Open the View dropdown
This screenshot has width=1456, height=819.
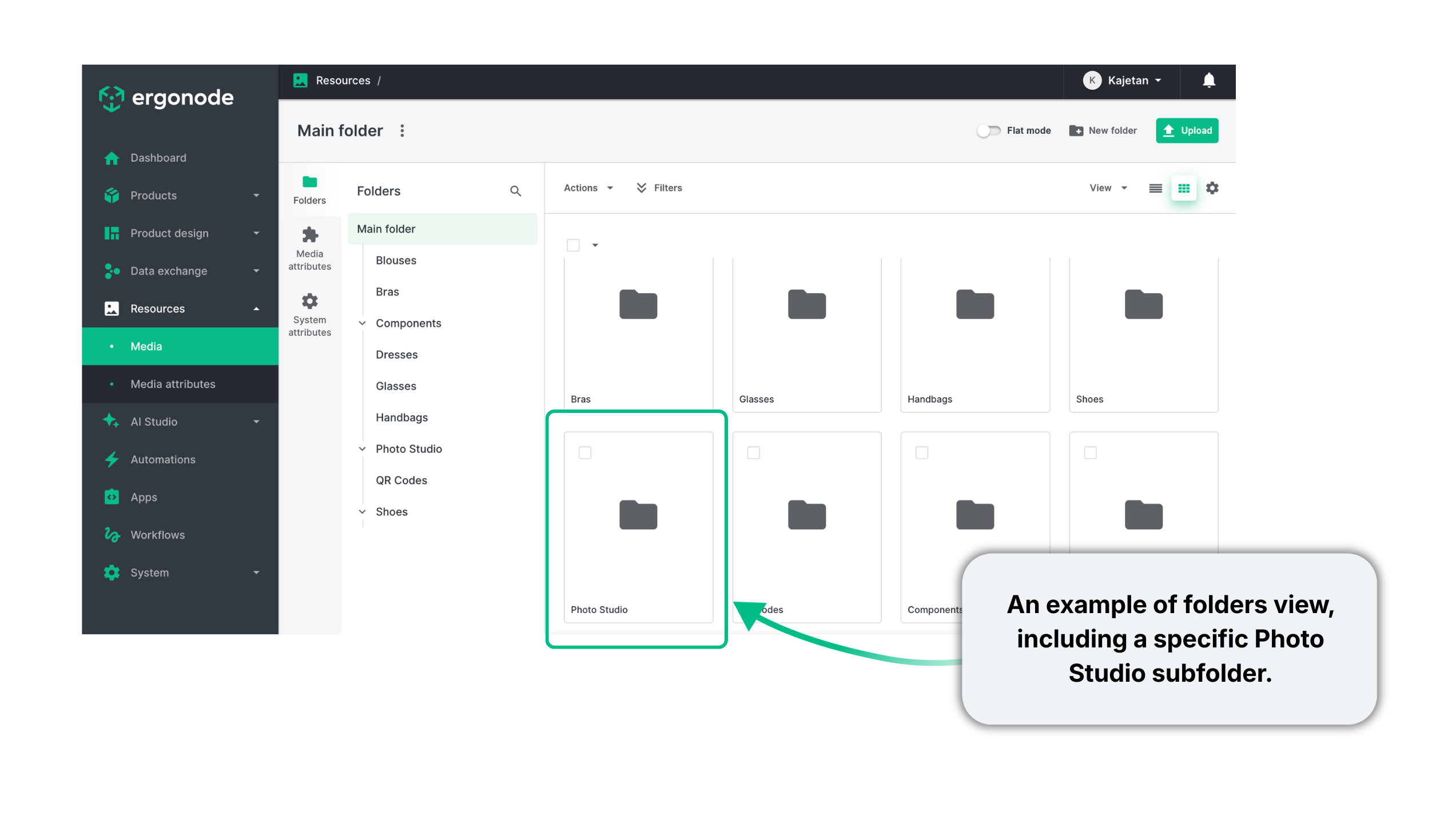click(x=1108, y=188)
